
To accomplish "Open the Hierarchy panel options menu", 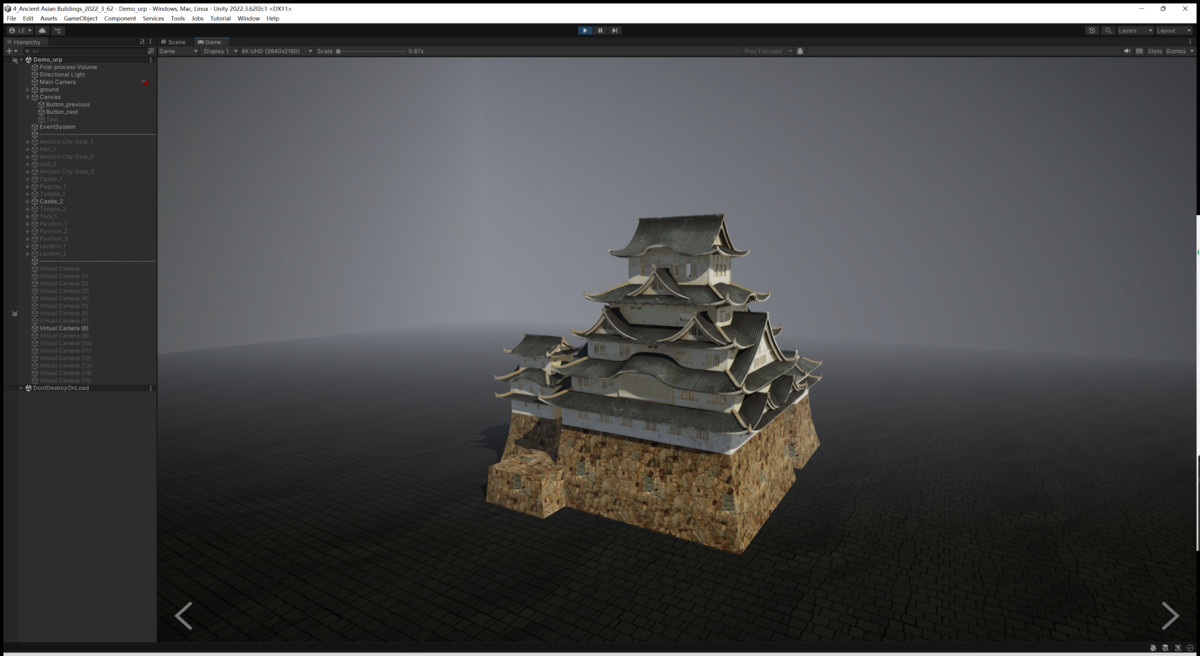I will coord(151,42).
